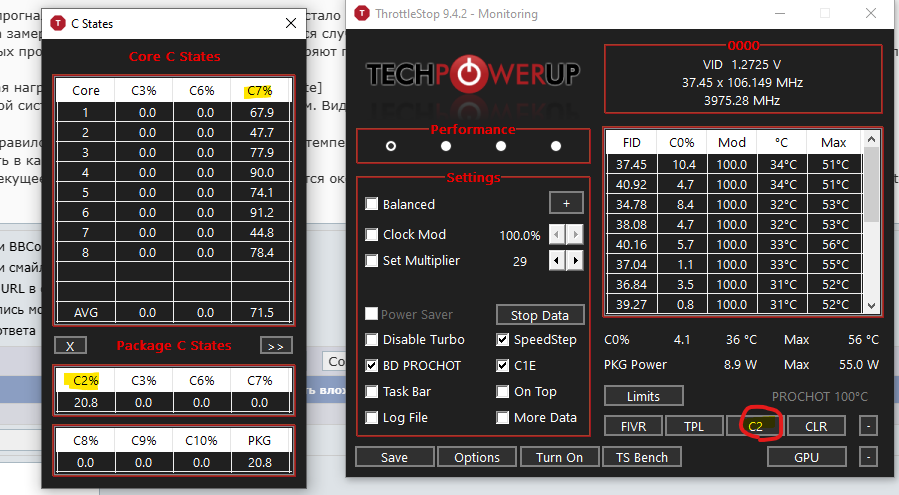The height and width of the screenshot is (495, 899).
Task: Click the Save button
Action: (x=394, y=457)
